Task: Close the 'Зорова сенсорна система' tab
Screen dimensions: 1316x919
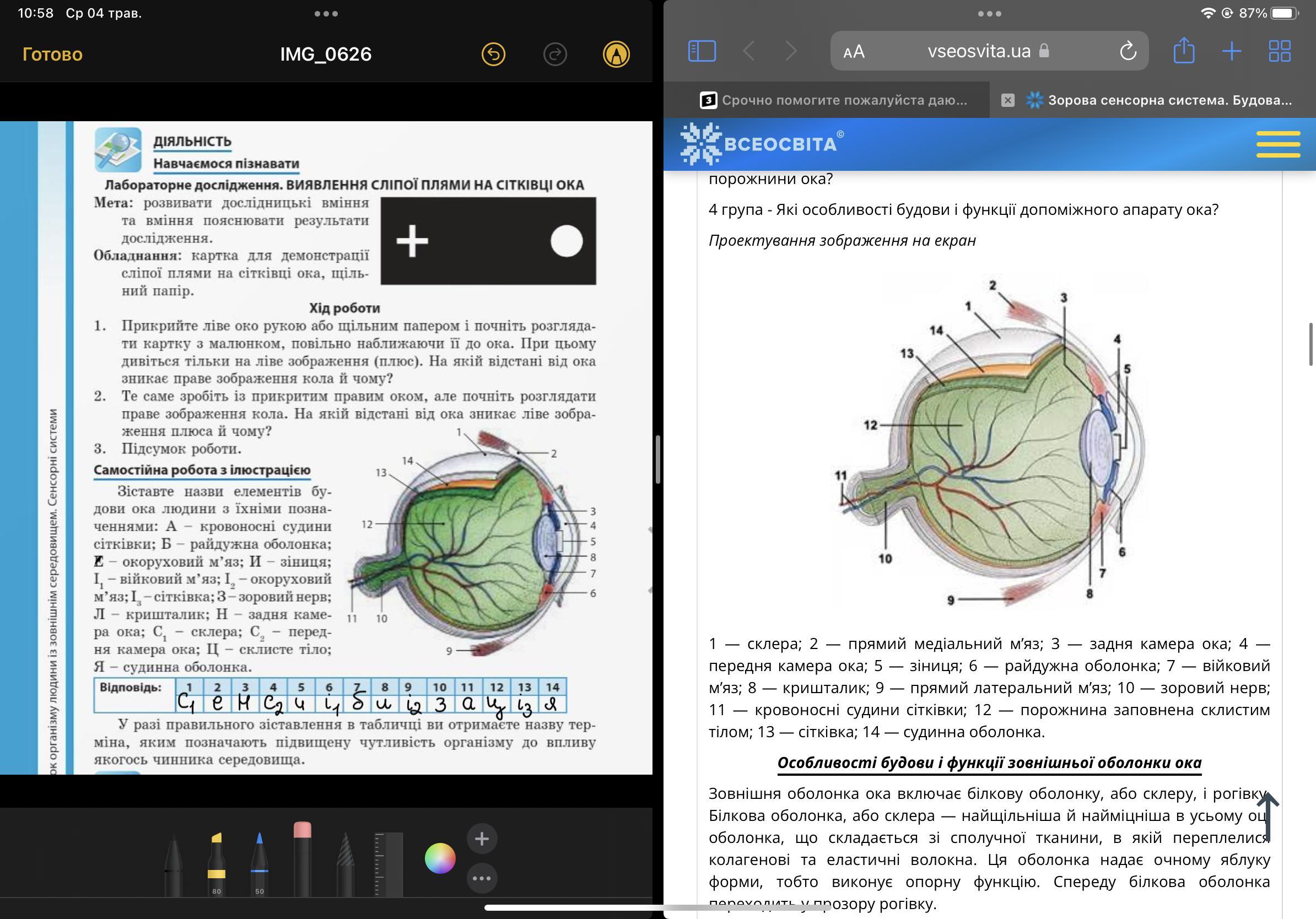Action: click(1007, 100)
